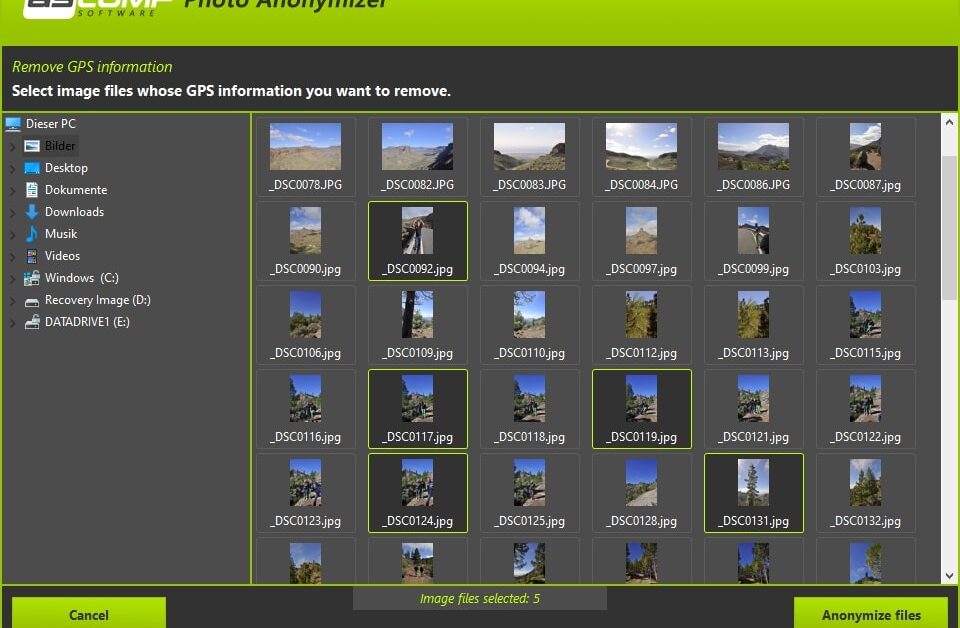Click the DATADRIVE1 (E:) drive icon
This screenshot has width=960, height=628.
point(32,321)
